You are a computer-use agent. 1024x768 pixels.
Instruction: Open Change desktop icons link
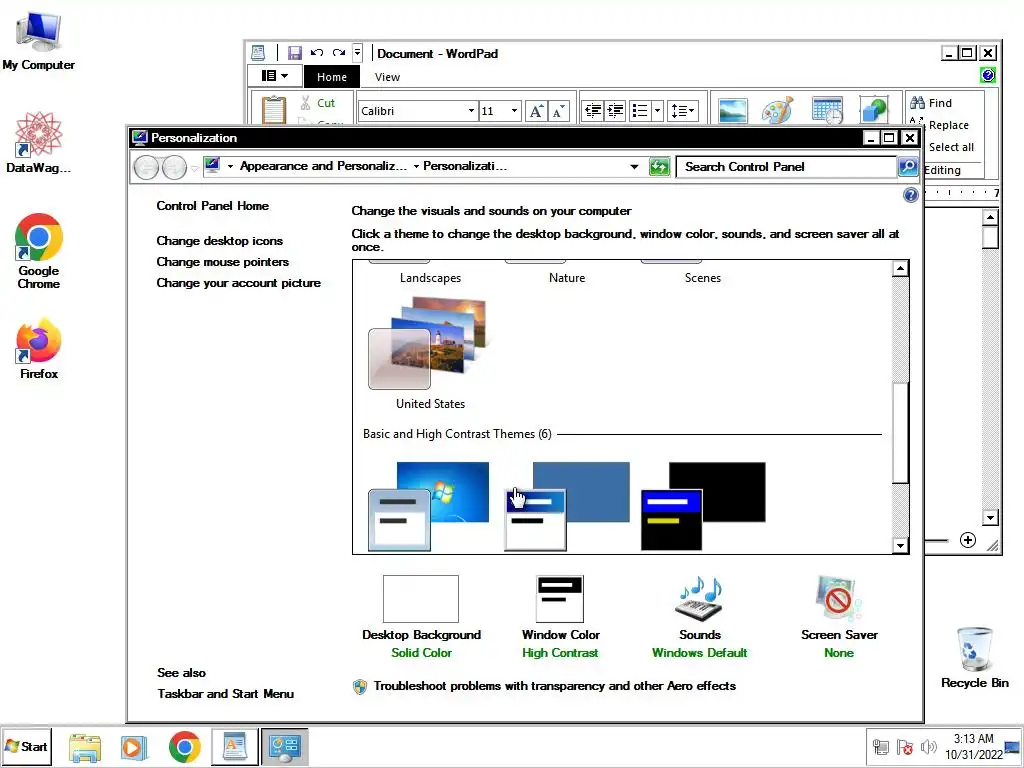(x=219, y=241)
